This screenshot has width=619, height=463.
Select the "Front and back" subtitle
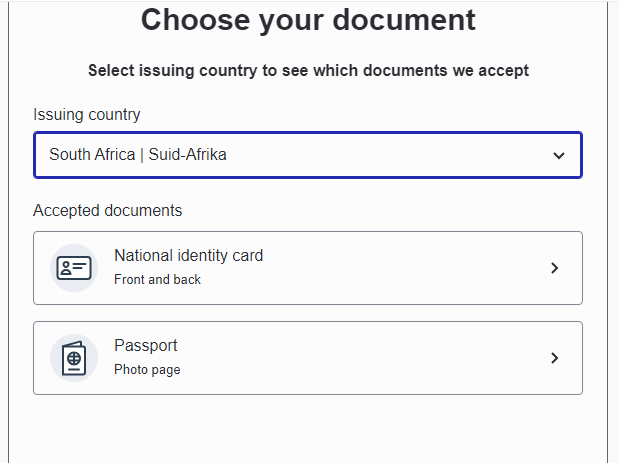[x=157, y=280]
